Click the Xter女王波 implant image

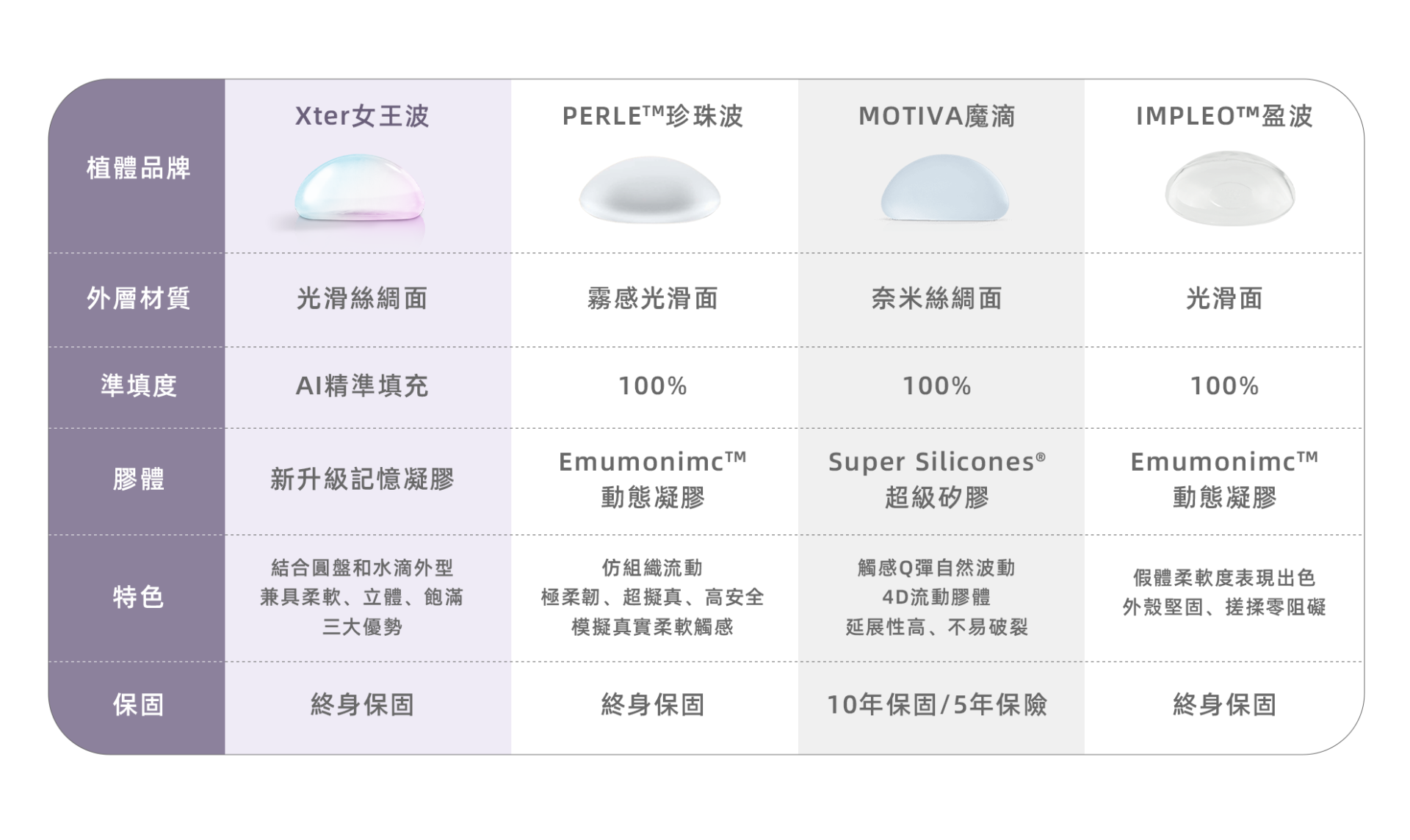coord(359,189)
